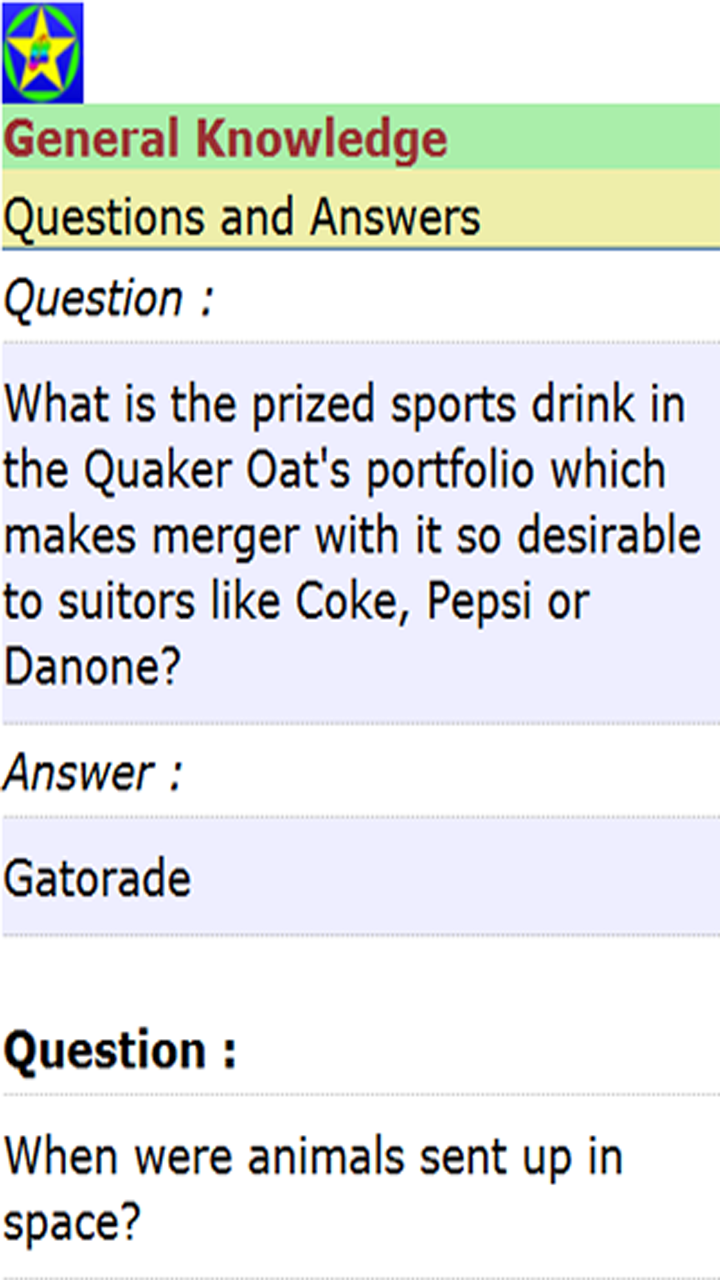
Task: Select the Gatorade answer
Action: 97,877
